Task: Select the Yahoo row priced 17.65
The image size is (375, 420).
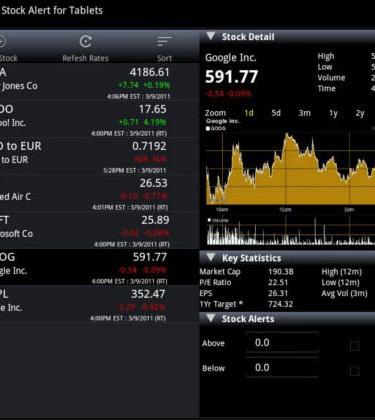Action: 99,120
